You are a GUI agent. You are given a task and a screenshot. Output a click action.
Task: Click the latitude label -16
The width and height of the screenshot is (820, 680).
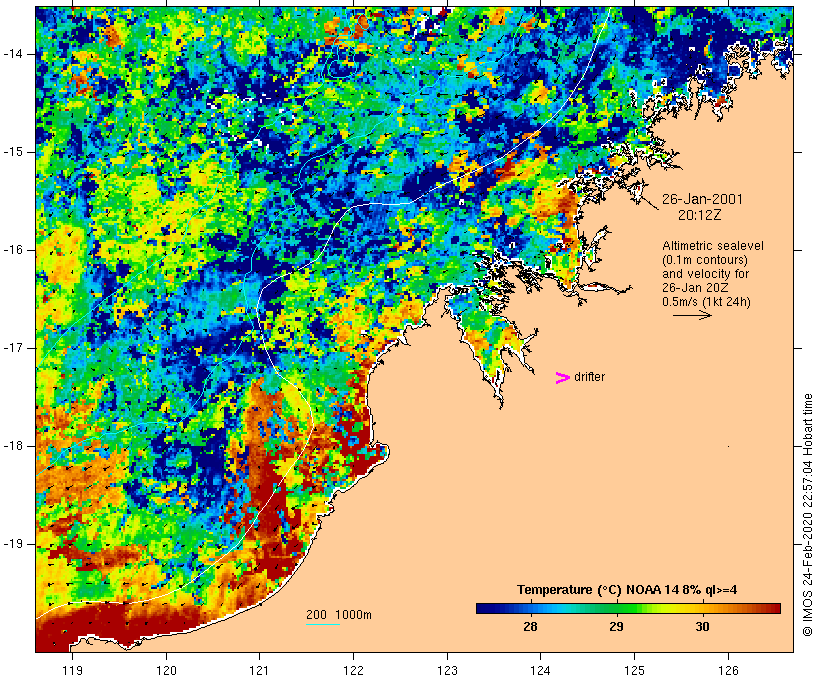point(13,250)
